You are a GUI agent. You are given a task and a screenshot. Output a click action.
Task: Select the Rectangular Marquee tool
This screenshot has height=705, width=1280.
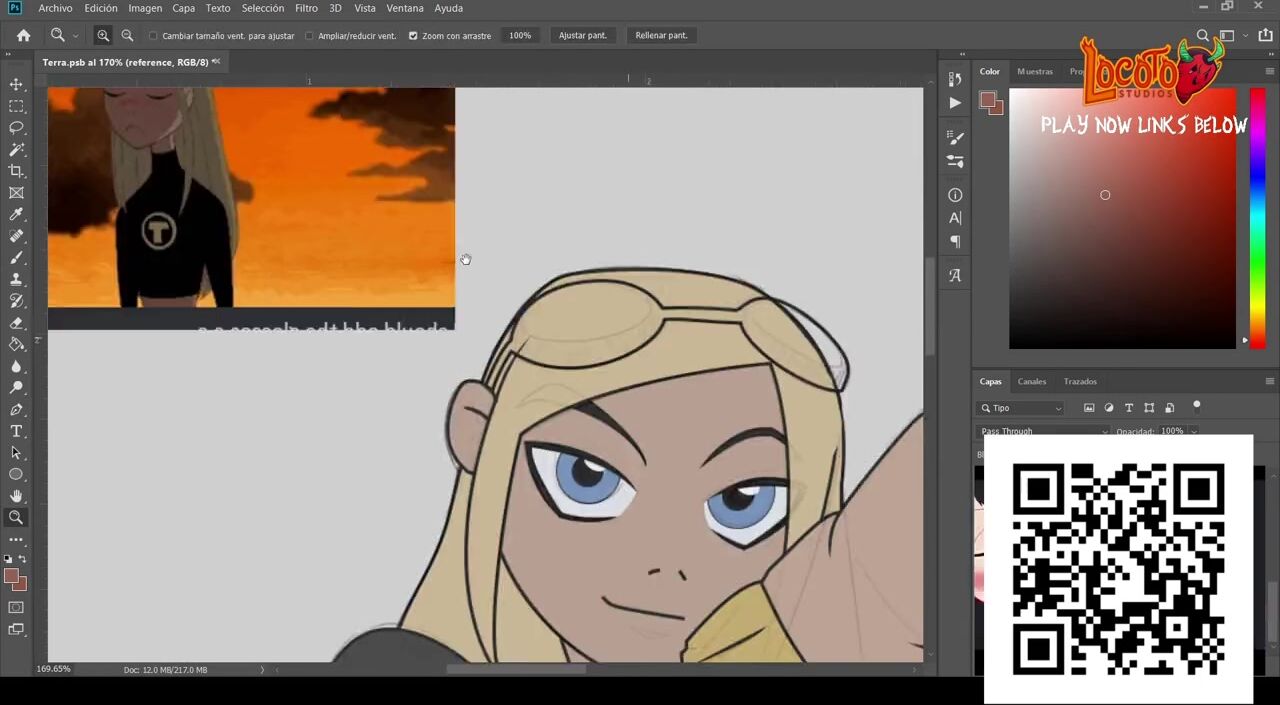click(x=16, y=106)
